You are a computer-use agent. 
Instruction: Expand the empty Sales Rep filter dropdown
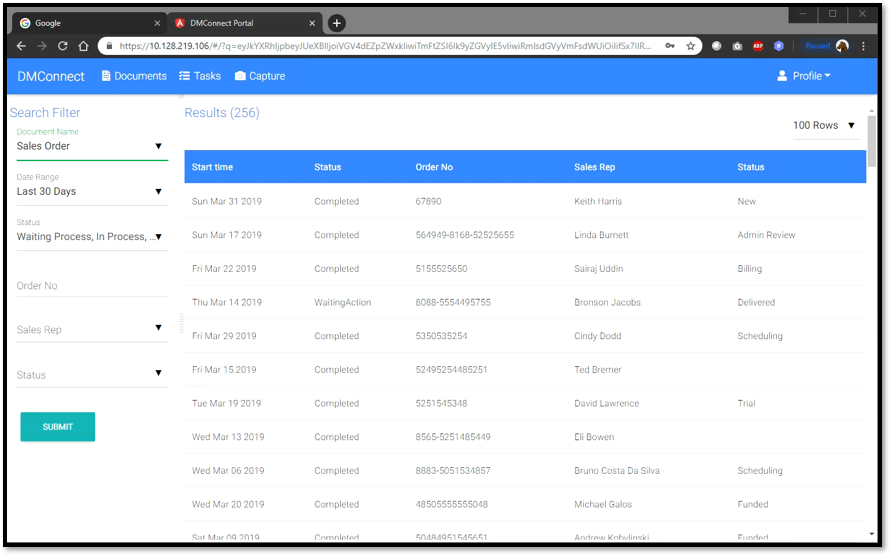tap(90, 329)
